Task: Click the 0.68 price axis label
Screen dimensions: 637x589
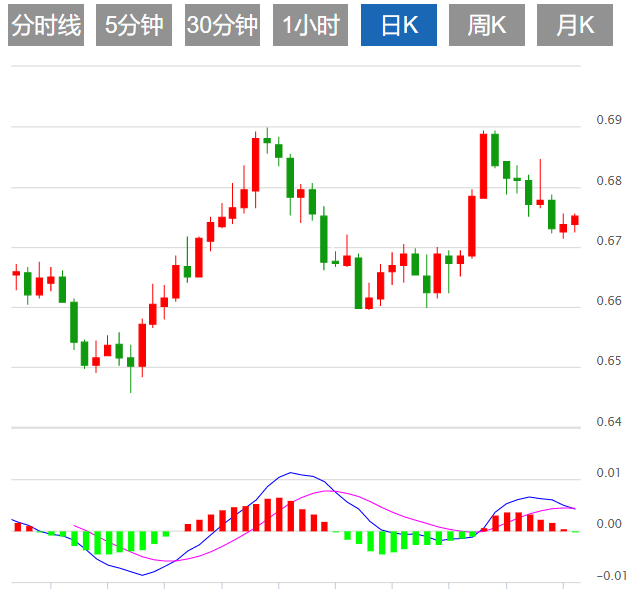Action: point(609,180)
